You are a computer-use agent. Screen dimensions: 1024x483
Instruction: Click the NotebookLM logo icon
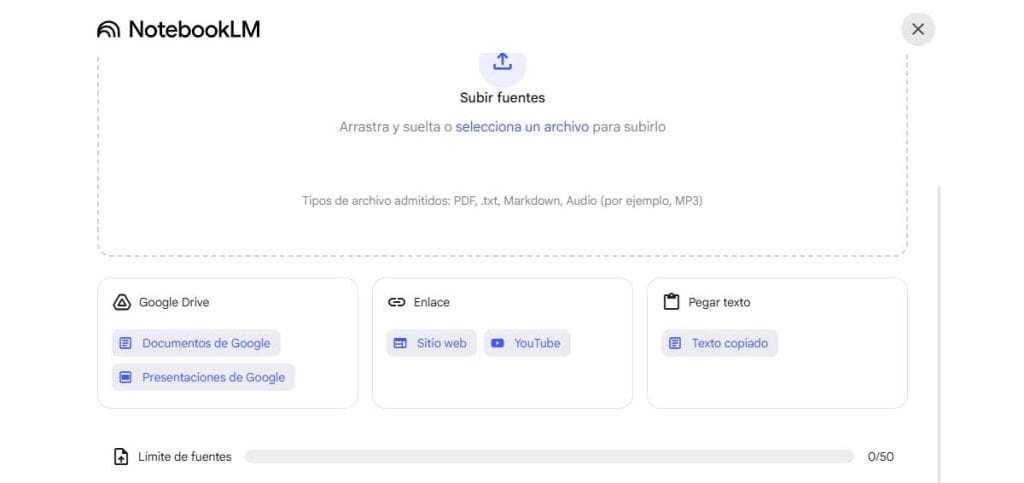pos(108,30)
